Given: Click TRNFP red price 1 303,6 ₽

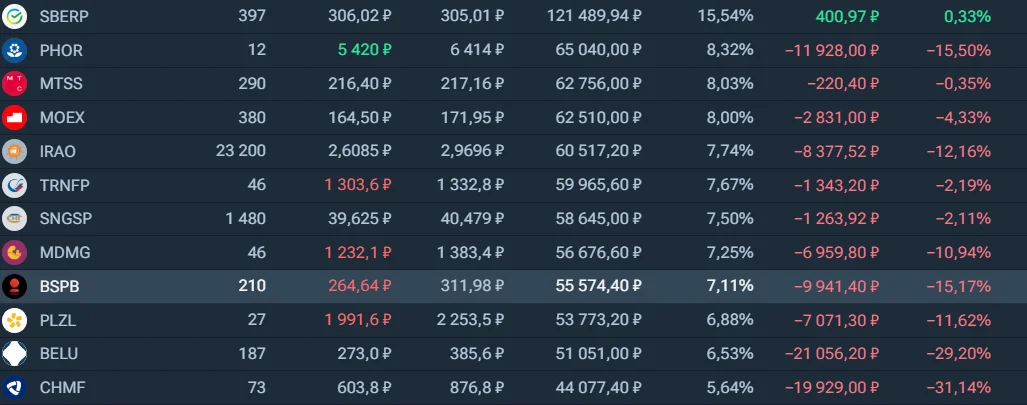Looking at the screenshot, I should 358,185.
